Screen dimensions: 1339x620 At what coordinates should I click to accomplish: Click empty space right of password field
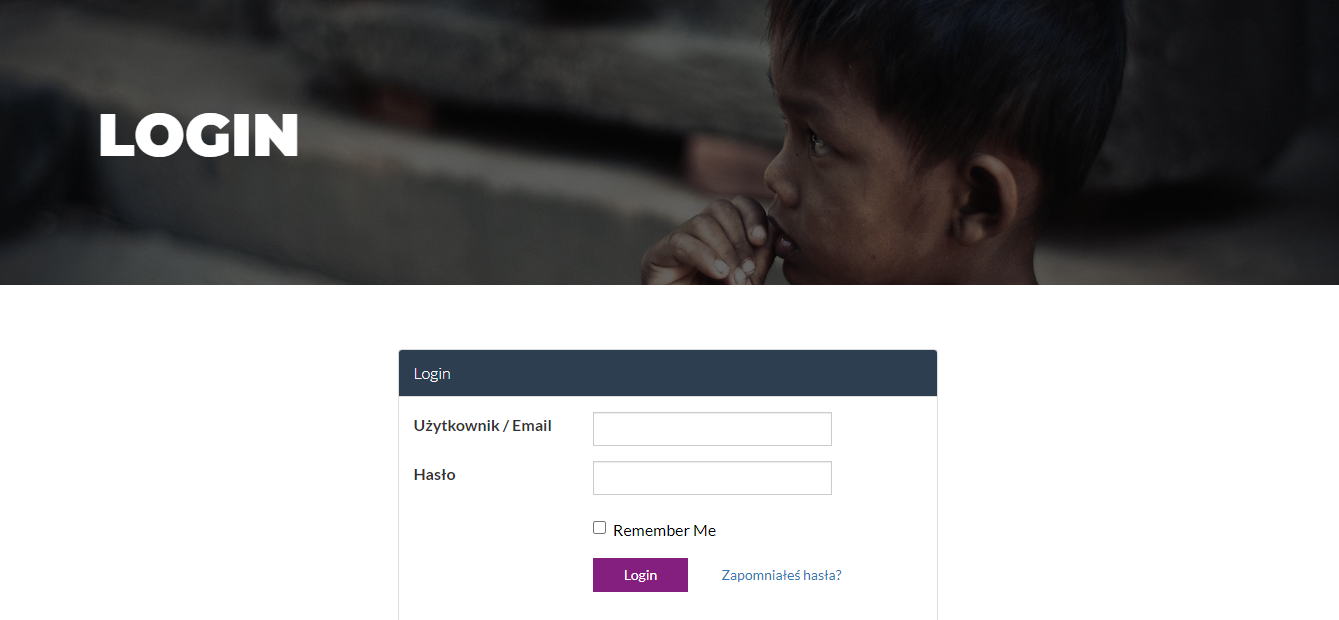883,478
